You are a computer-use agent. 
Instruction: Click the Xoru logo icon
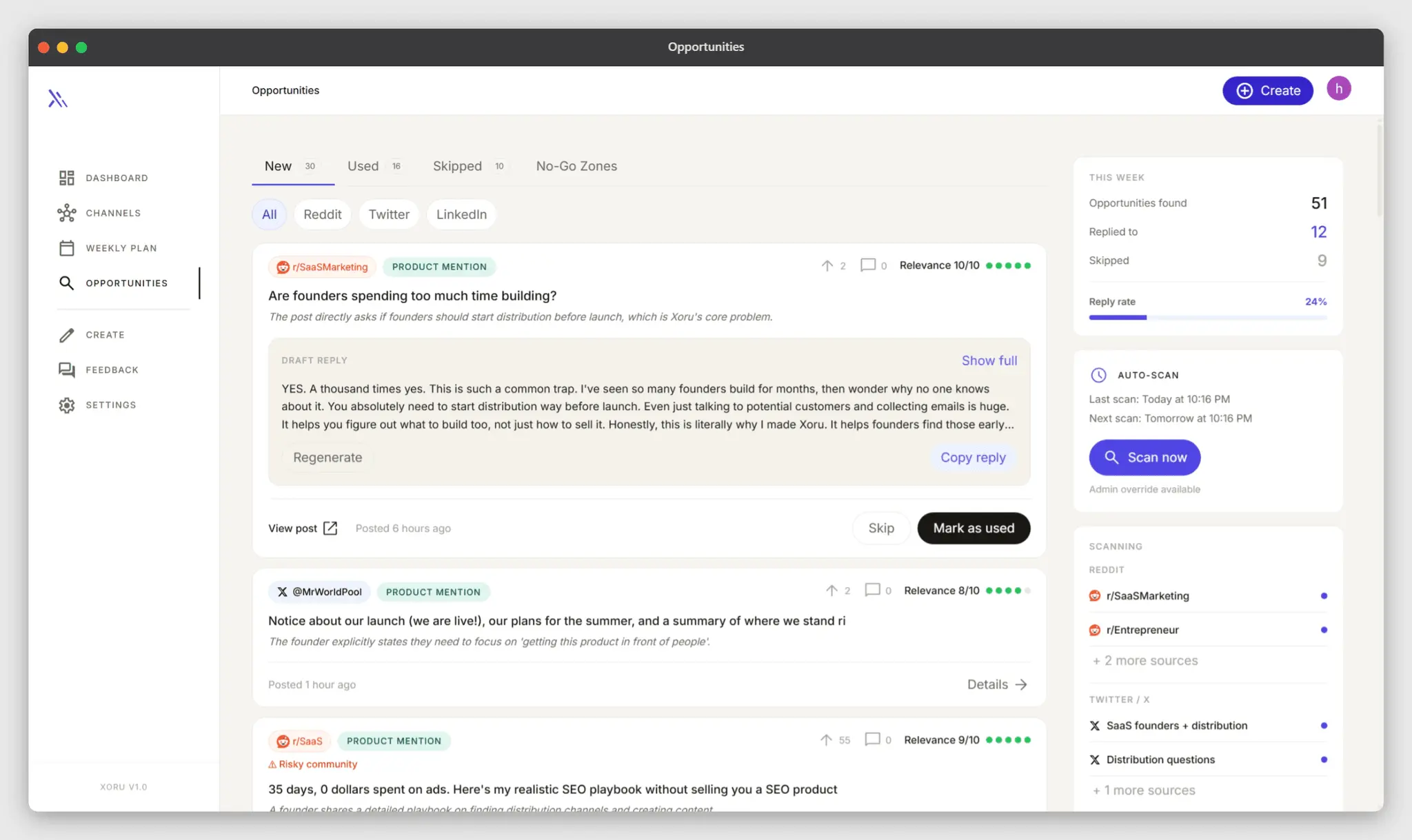[x=58, y=99]
